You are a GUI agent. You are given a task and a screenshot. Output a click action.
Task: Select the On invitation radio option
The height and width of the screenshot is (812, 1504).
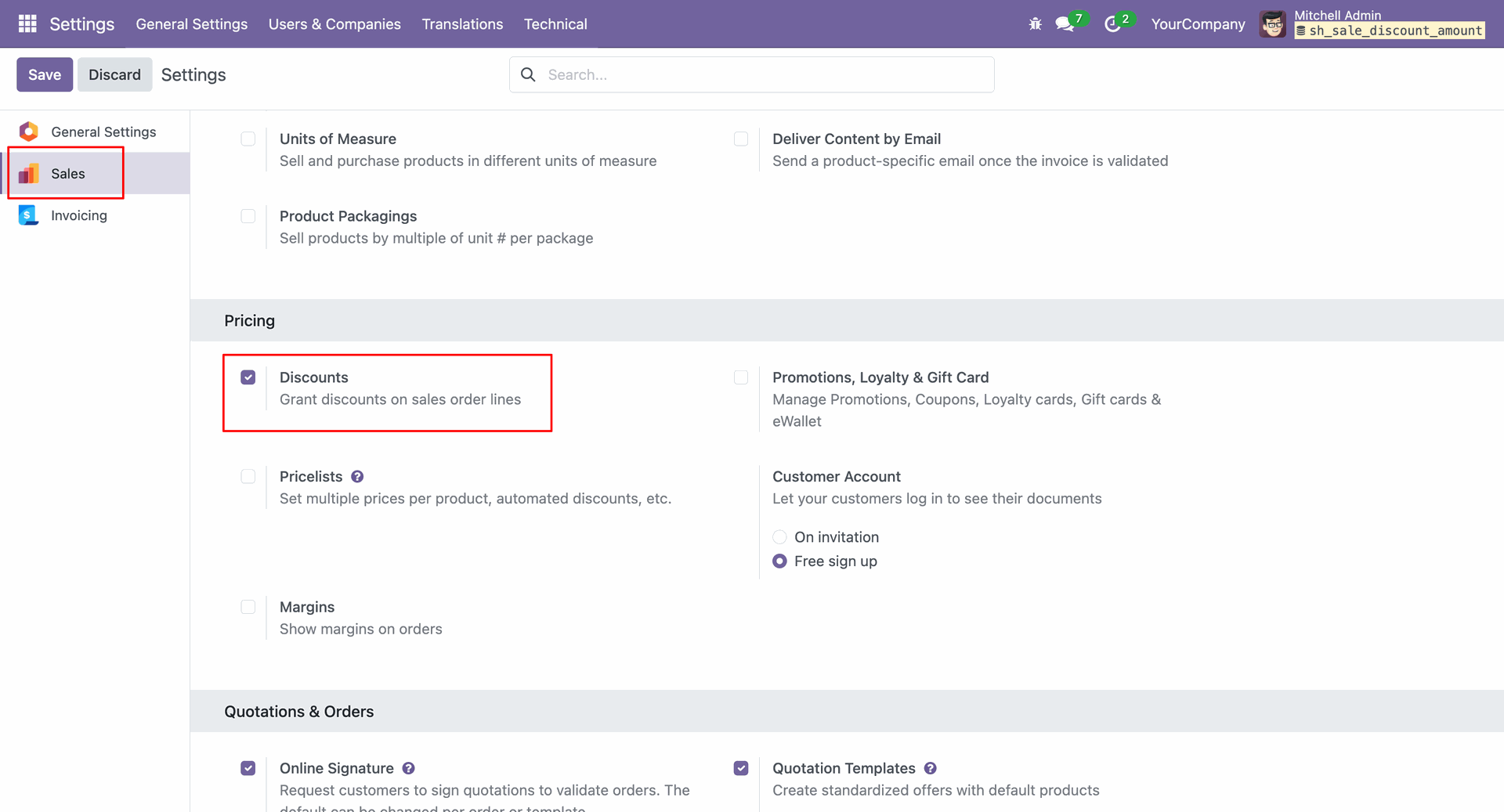point(779,537)
